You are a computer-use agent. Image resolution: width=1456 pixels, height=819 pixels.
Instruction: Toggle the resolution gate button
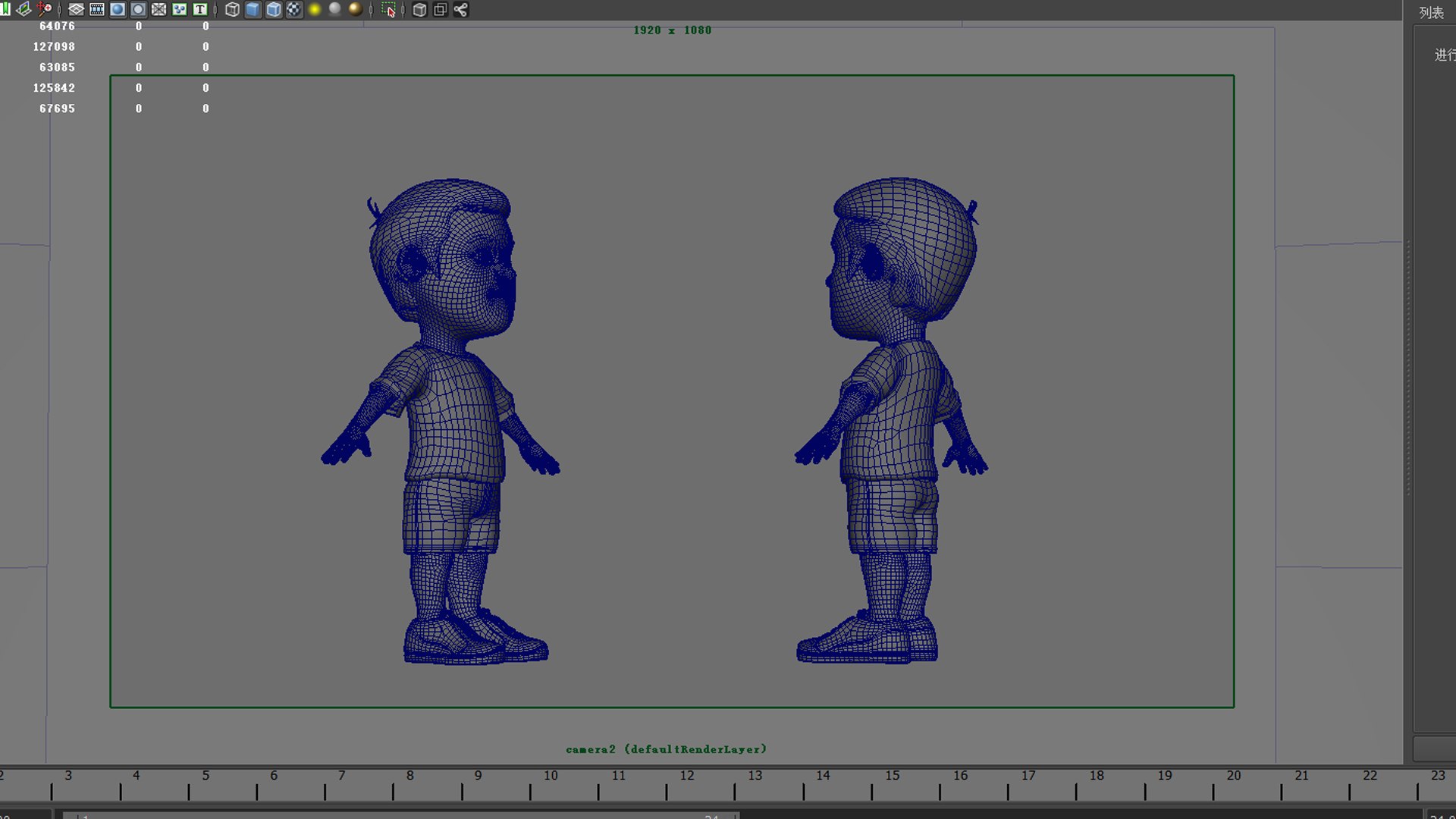[118, 10]
